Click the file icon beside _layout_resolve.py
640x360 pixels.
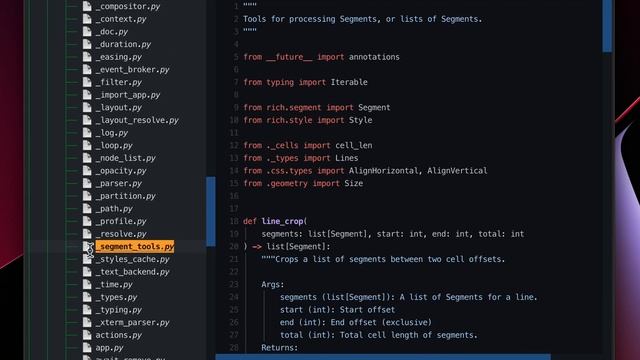click(87, 120)
